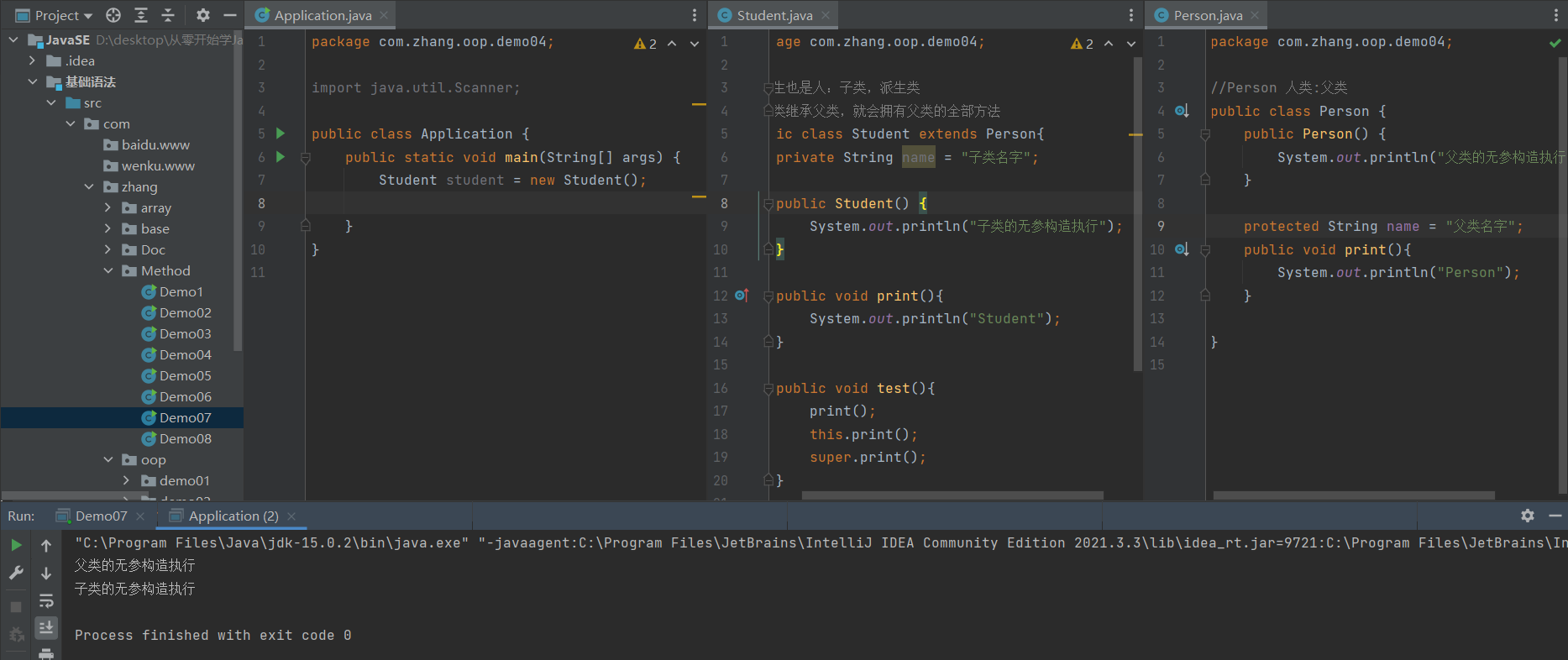Viewport: 1568px width, 660px height.
Task: Fold the Student() constructor block
Action: (768, 204)
